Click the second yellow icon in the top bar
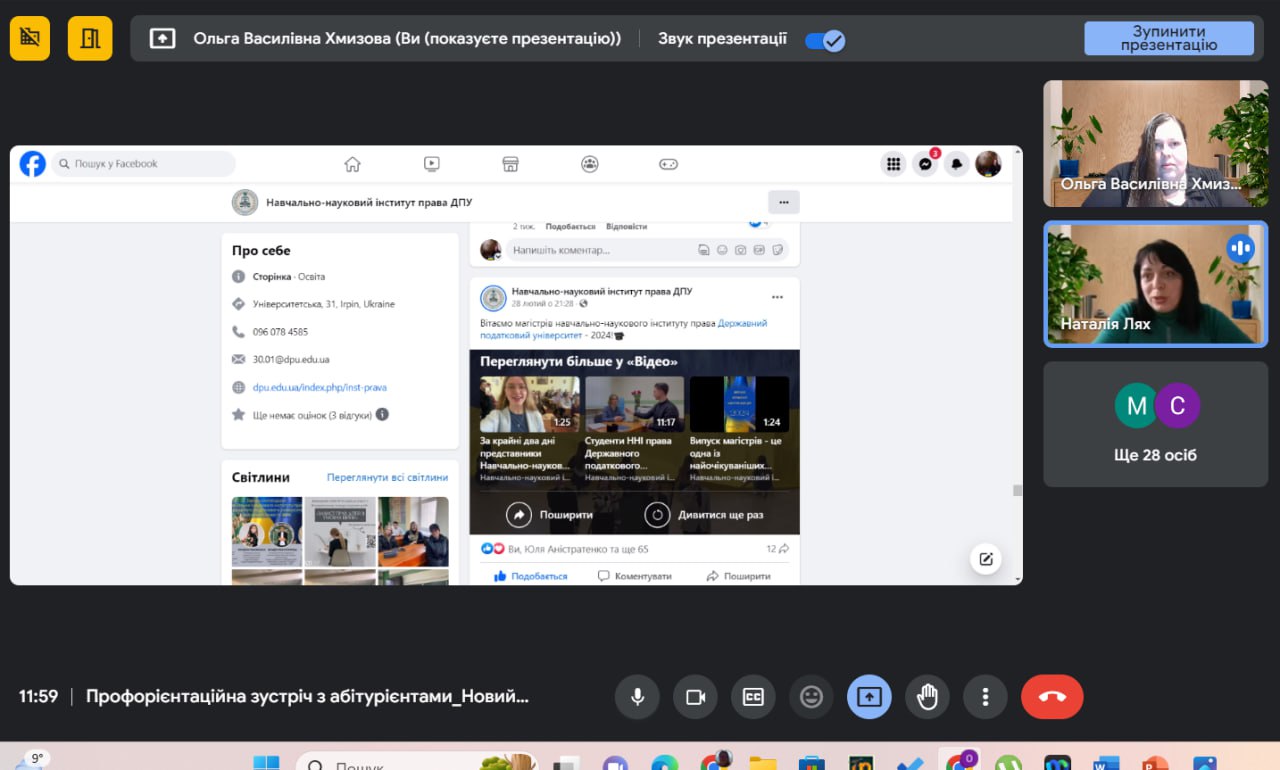This screenshot has height=770, width=1280. (90, 38)
